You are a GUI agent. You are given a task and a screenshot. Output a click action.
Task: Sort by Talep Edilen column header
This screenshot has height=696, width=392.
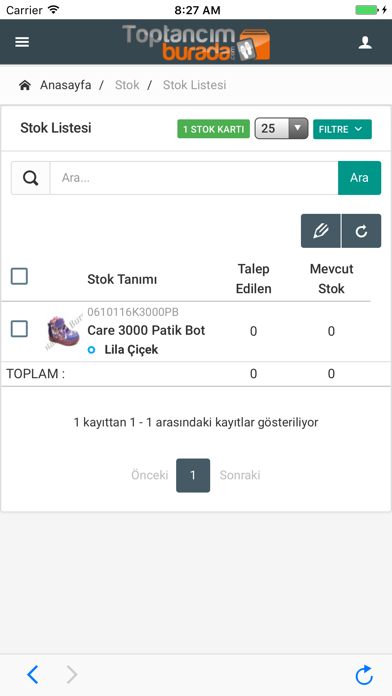pos(253,279)
